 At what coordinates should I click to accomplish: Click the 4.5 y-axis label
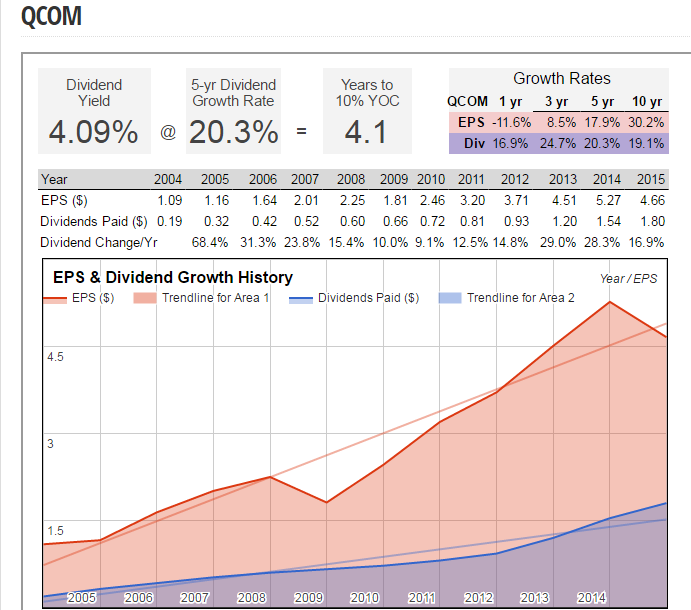click(56, 357)
